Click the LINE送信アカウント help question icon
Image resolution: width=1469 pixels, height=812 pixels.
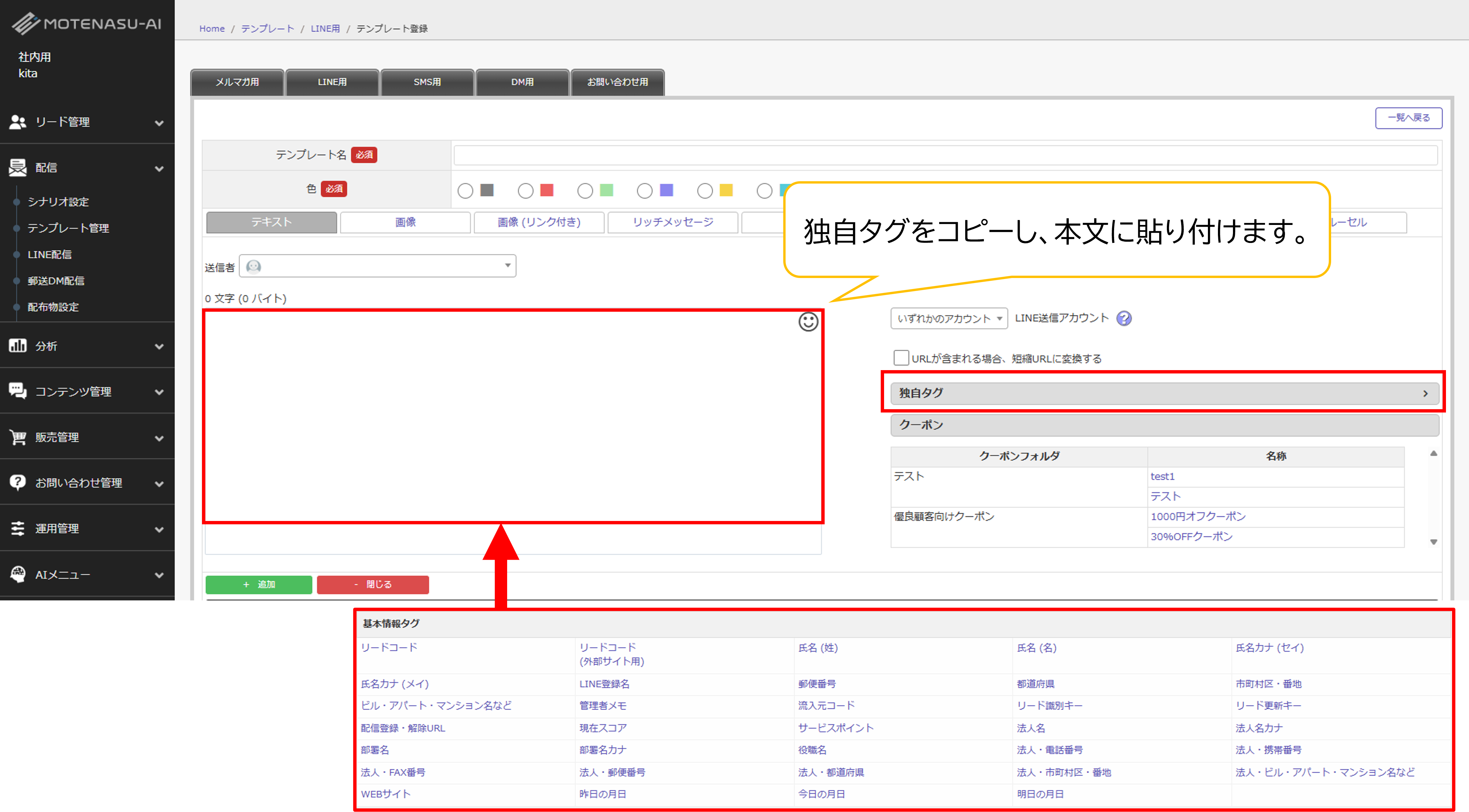click(x=1123, y=318)
